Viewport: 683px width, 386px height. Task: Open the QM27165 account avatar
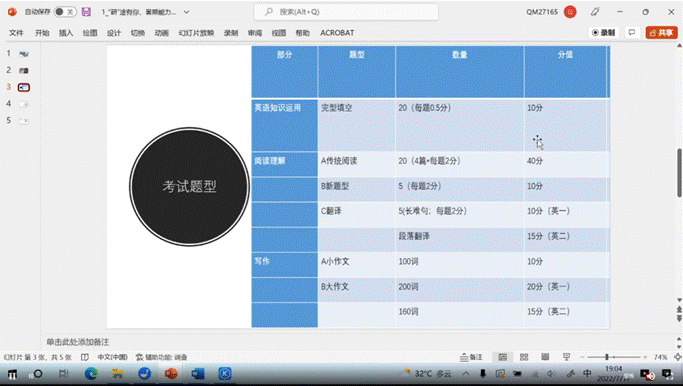click(x=570, y=12)
